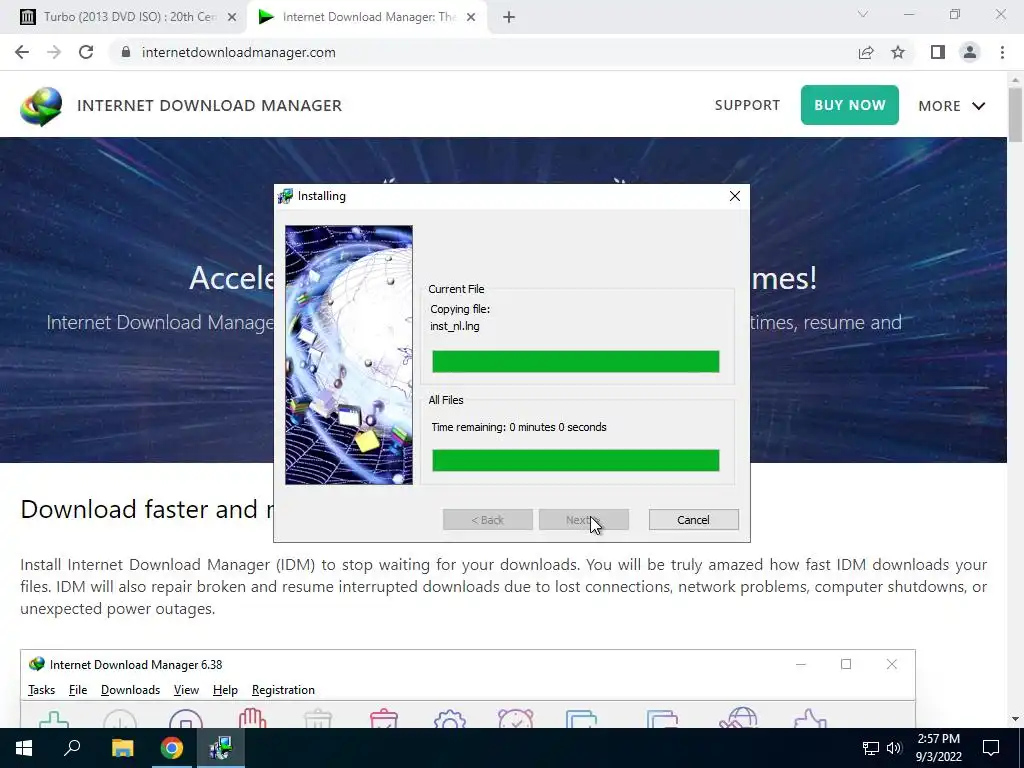The height and width of the screenshot is (768, 1024).
Task: Select the Internet Download Manager tab
Action: pos(367,18)
